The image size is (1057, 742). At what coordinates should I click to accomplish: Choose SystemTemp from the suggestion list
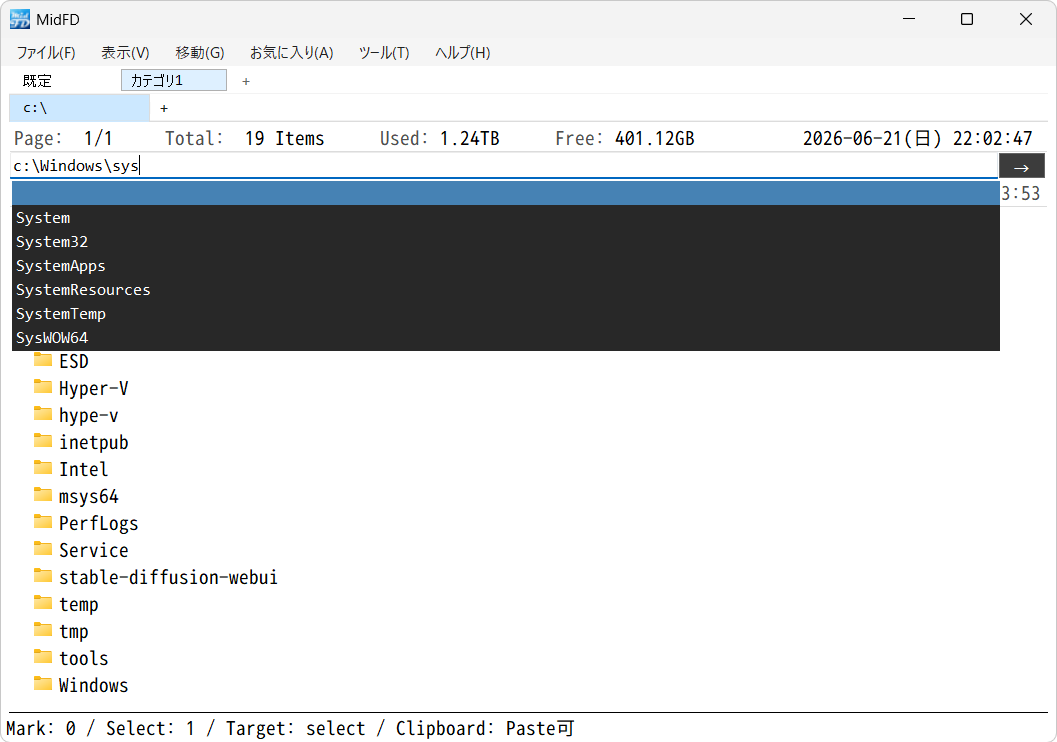click(x=506, y=314)
